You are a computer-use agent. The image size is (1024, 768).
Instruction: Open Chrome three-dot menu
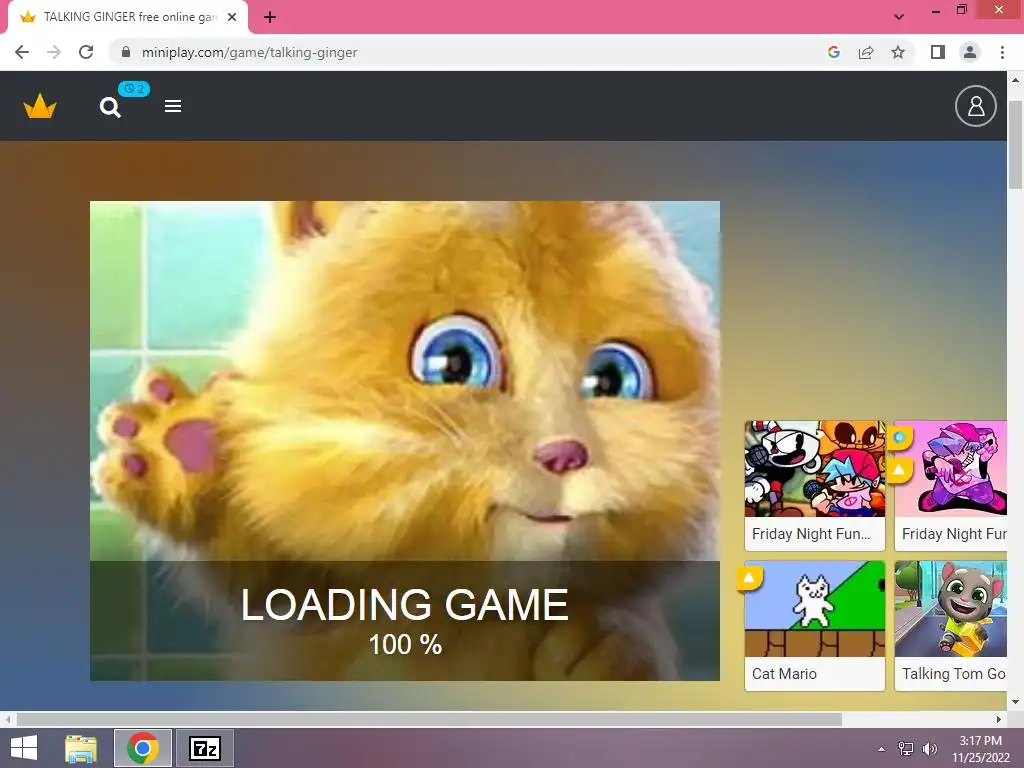tap(1002, 52)
